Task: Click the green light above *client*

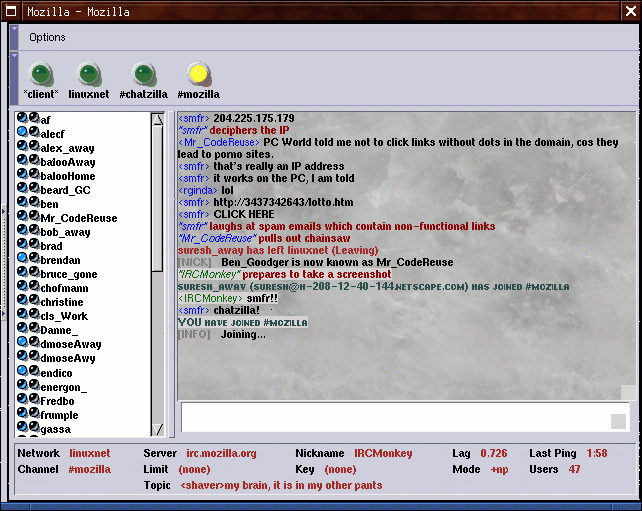Action: click(x=41, y=75)
